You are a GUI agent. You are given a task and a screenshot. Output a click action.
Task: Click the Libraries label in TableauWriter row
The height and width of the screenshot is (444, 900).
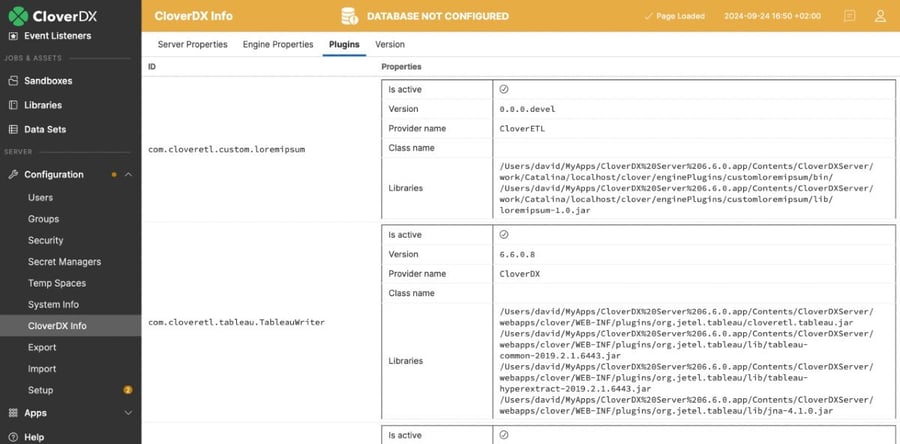tap(405, 361)
